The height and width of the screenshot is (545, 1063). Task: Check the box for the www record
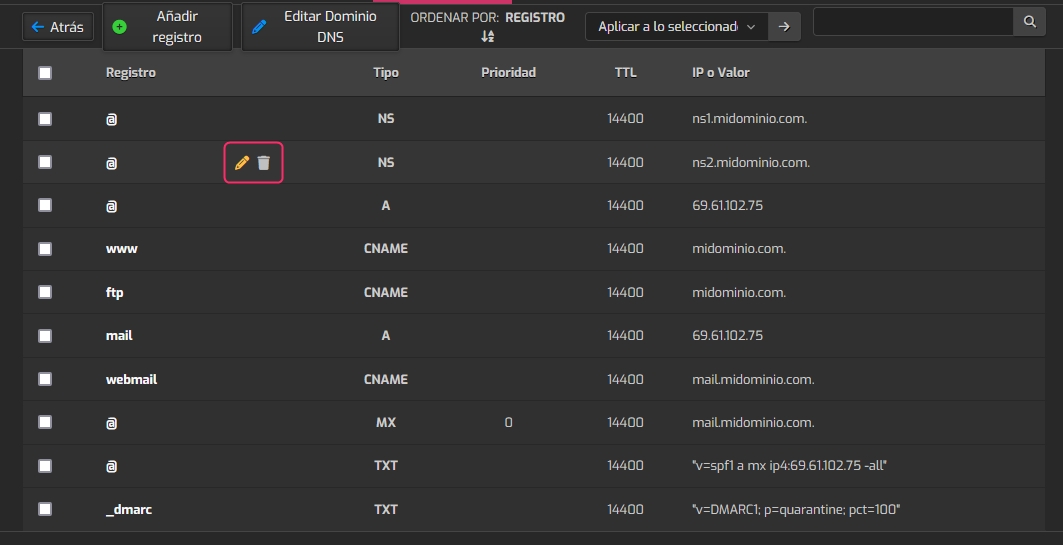point(45,249)
